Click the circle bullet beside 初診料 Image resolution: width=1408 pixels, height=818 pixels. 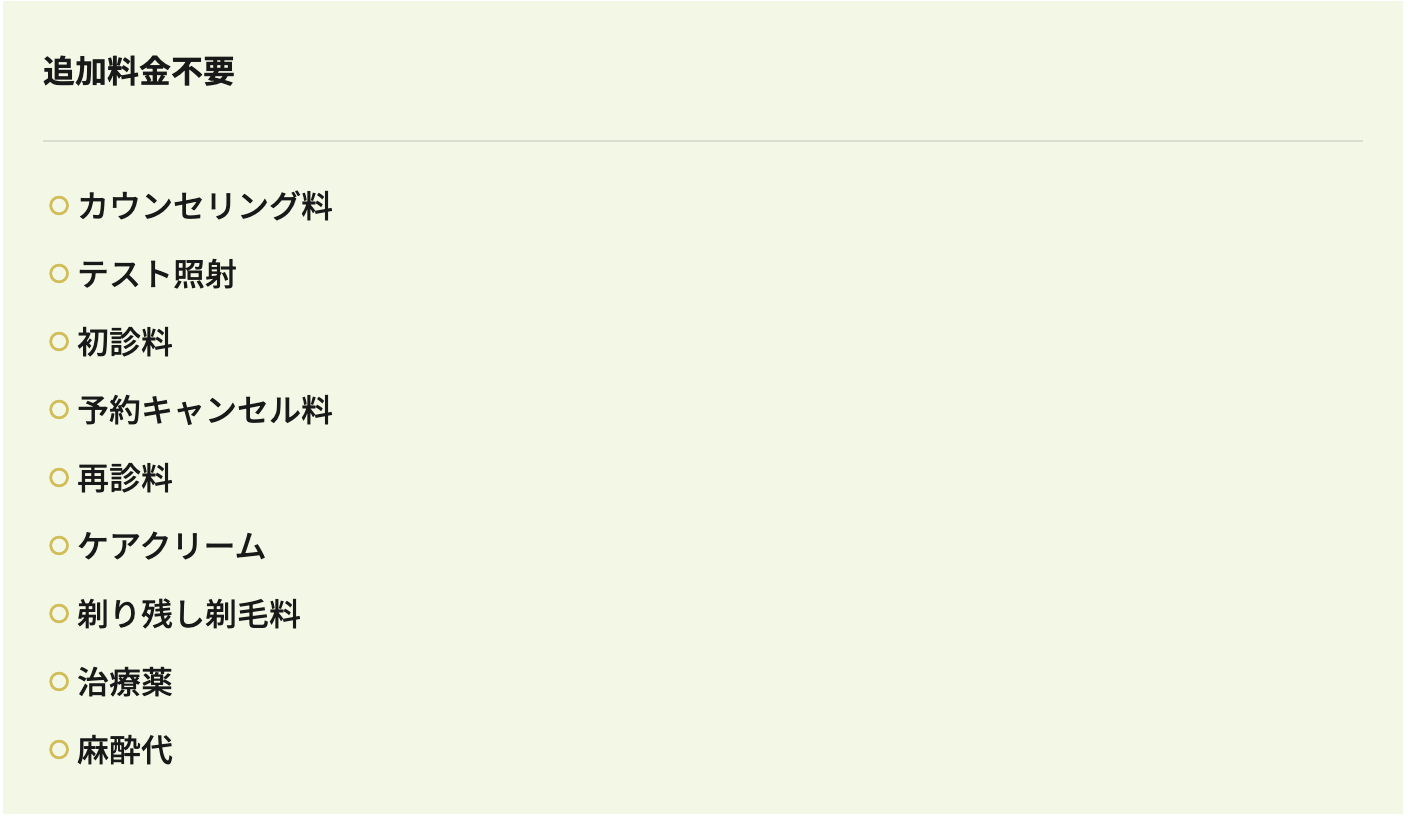(59, 342)
